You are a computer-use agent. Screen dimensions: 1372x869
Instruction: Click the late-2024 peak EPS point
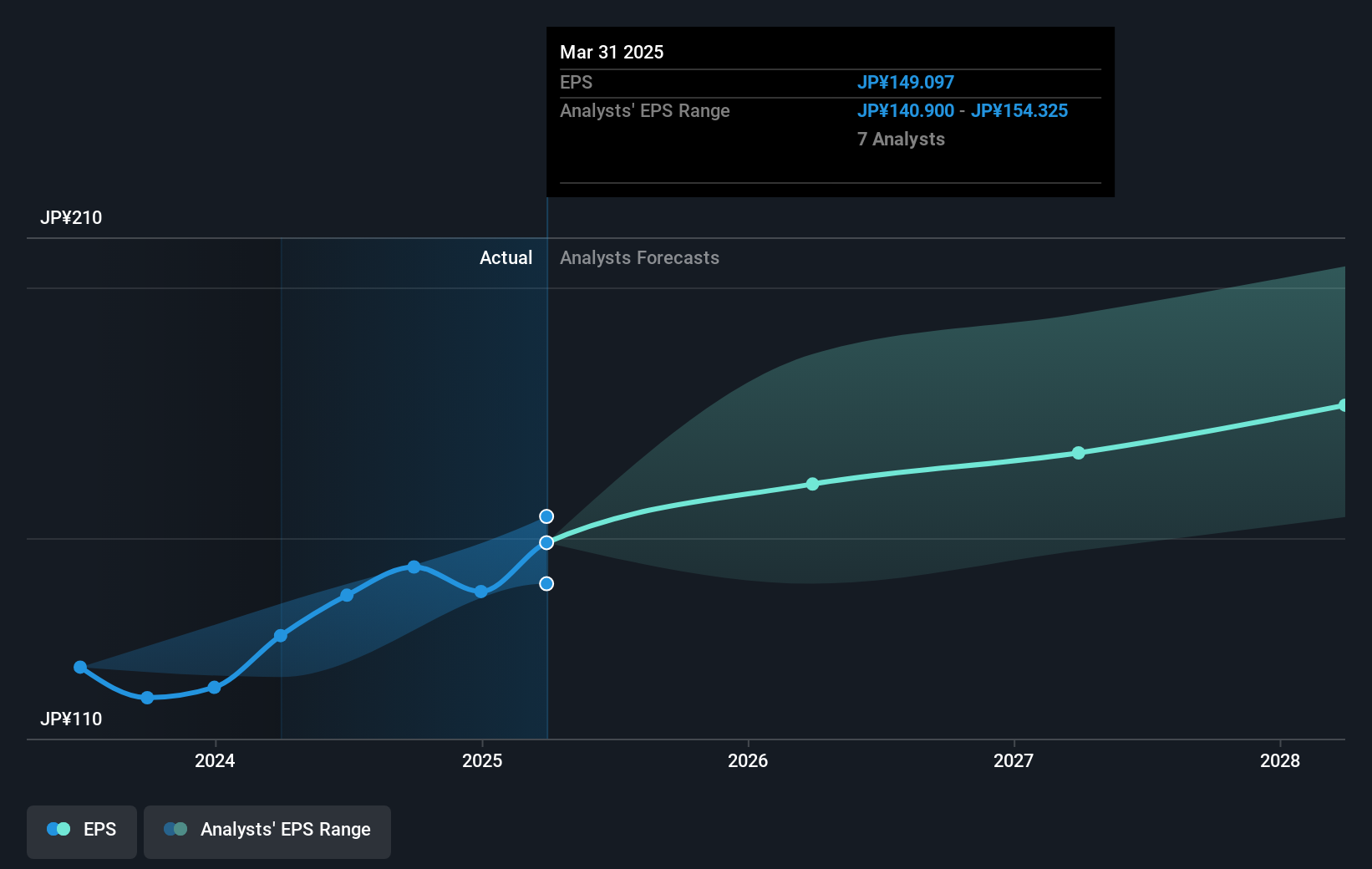414,567
